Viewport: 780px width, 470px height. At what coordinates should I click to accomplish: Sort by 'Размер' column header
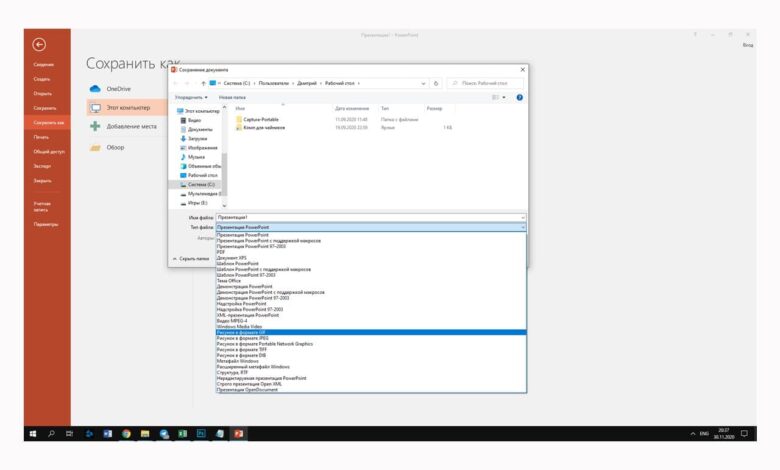(x=434, y=108)
